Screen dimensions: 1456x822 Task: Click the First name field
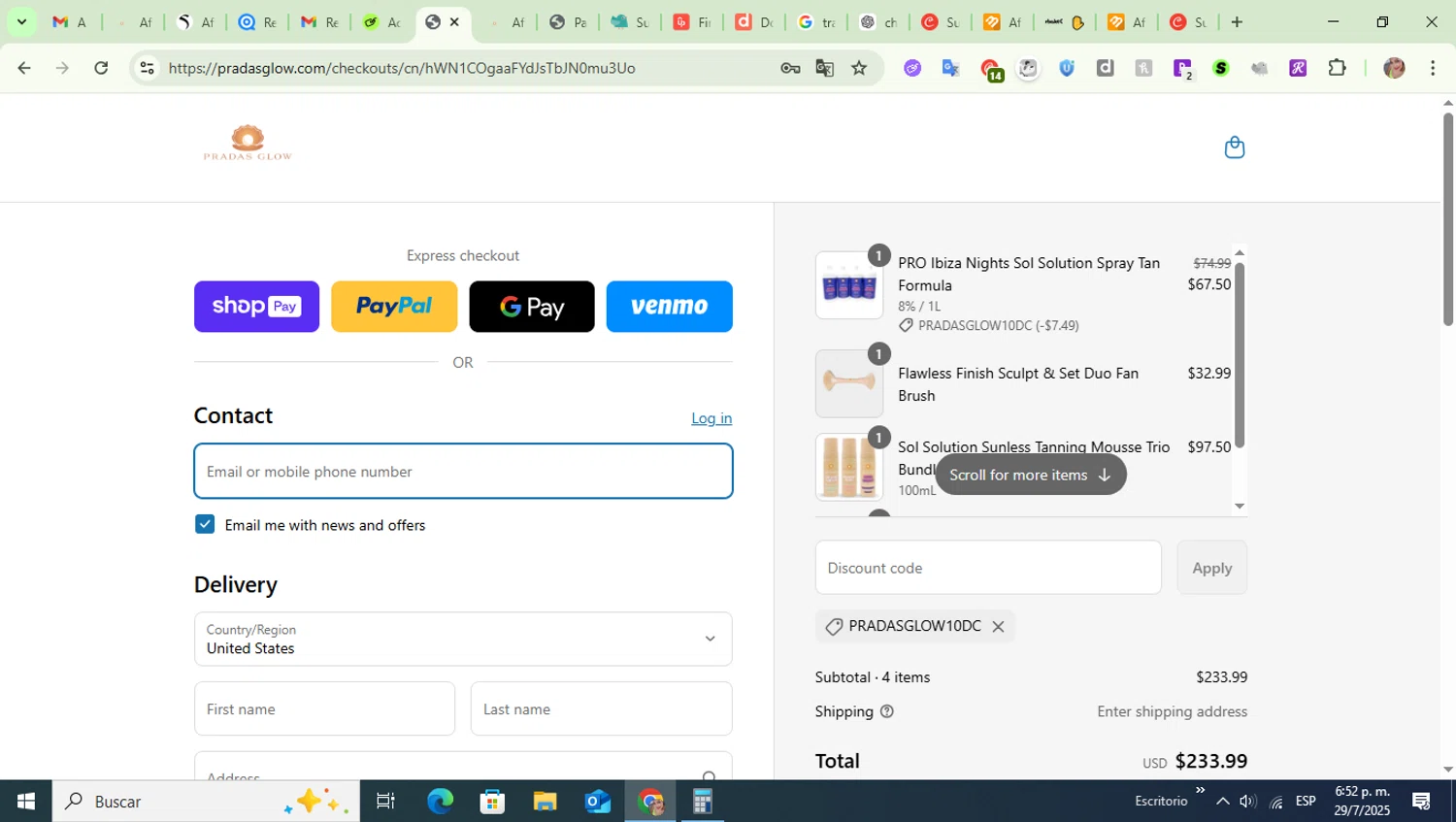point(324,708)
